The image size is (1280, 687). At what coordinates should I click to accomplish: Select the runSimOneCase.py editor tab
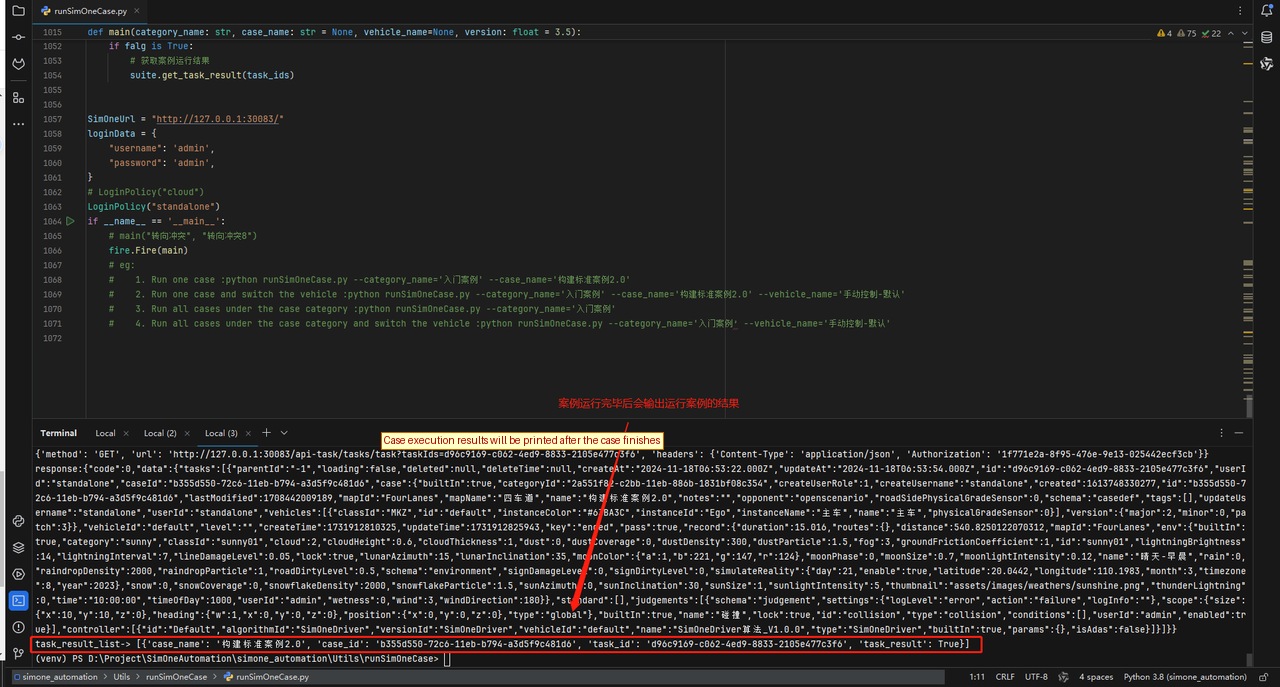(x=91, y=11)
